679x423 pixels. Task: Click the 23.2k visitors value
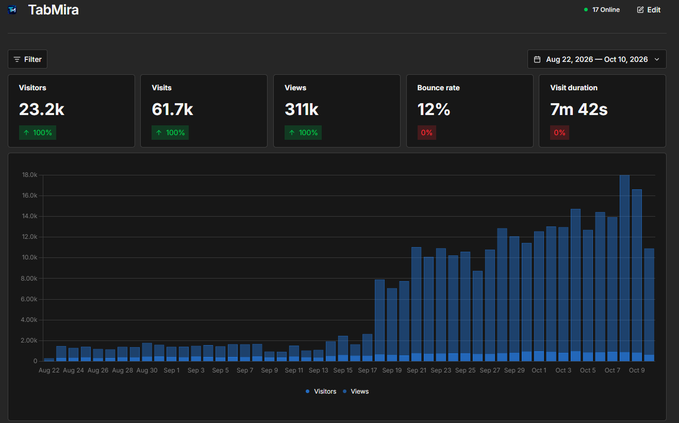coord(42,109)
